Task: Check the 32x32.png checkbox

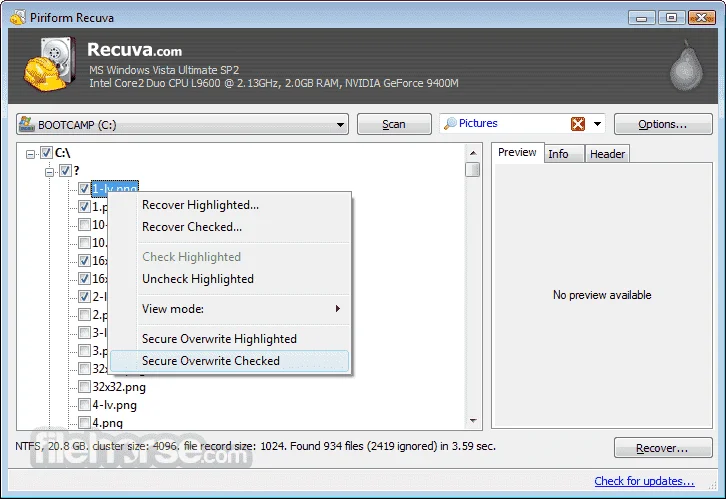Action: click(x=84, y=387)
